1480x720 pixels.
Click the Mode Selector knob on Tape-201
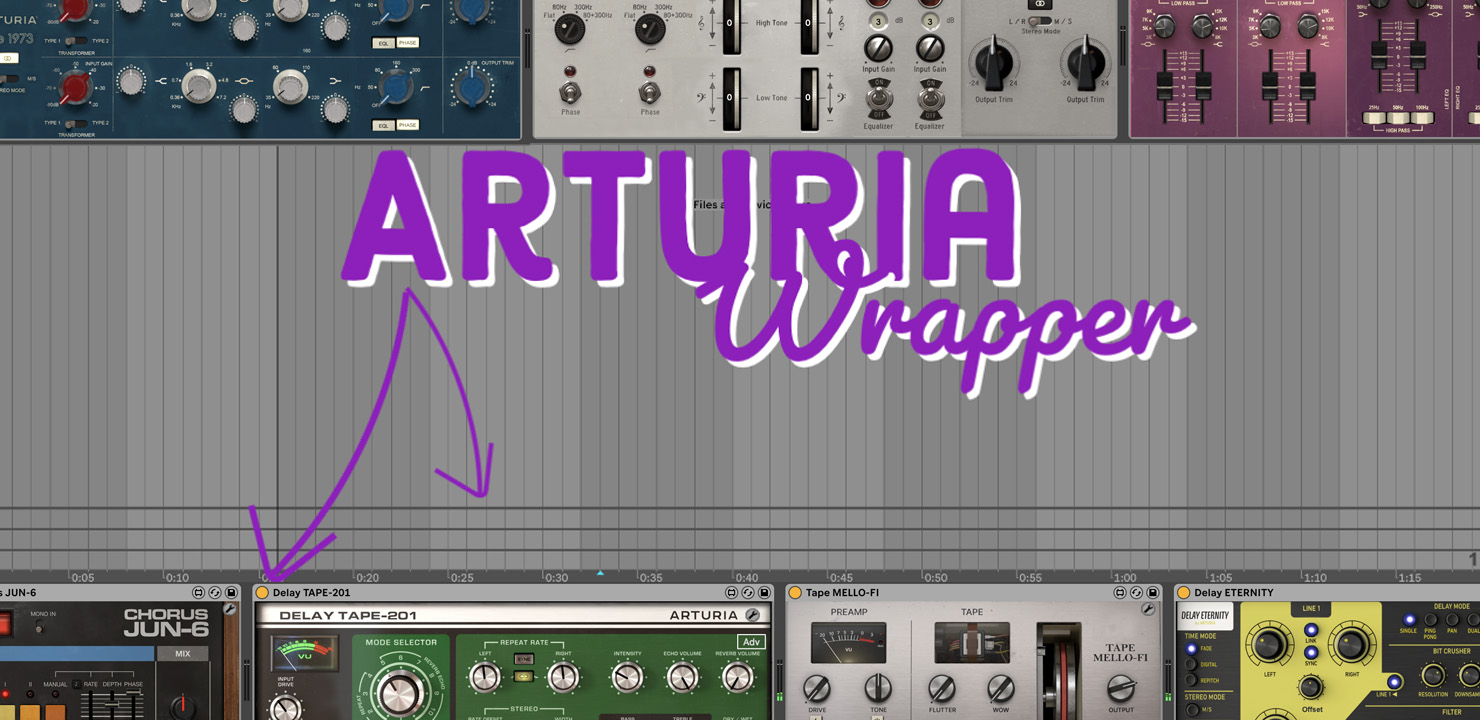(x=400, y=691)
